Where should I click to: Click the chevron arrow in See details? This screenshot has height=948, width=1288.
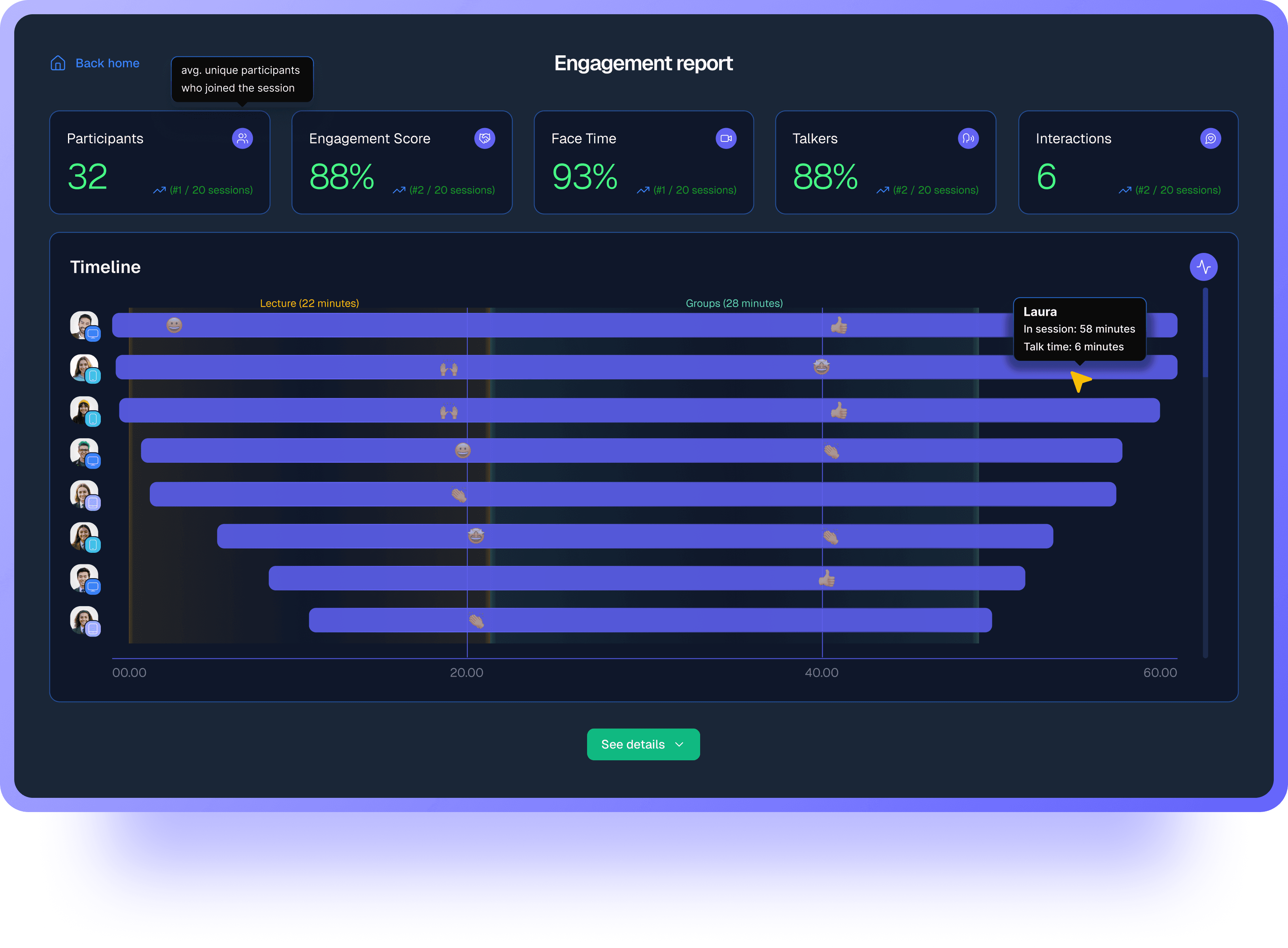[680, 744]
